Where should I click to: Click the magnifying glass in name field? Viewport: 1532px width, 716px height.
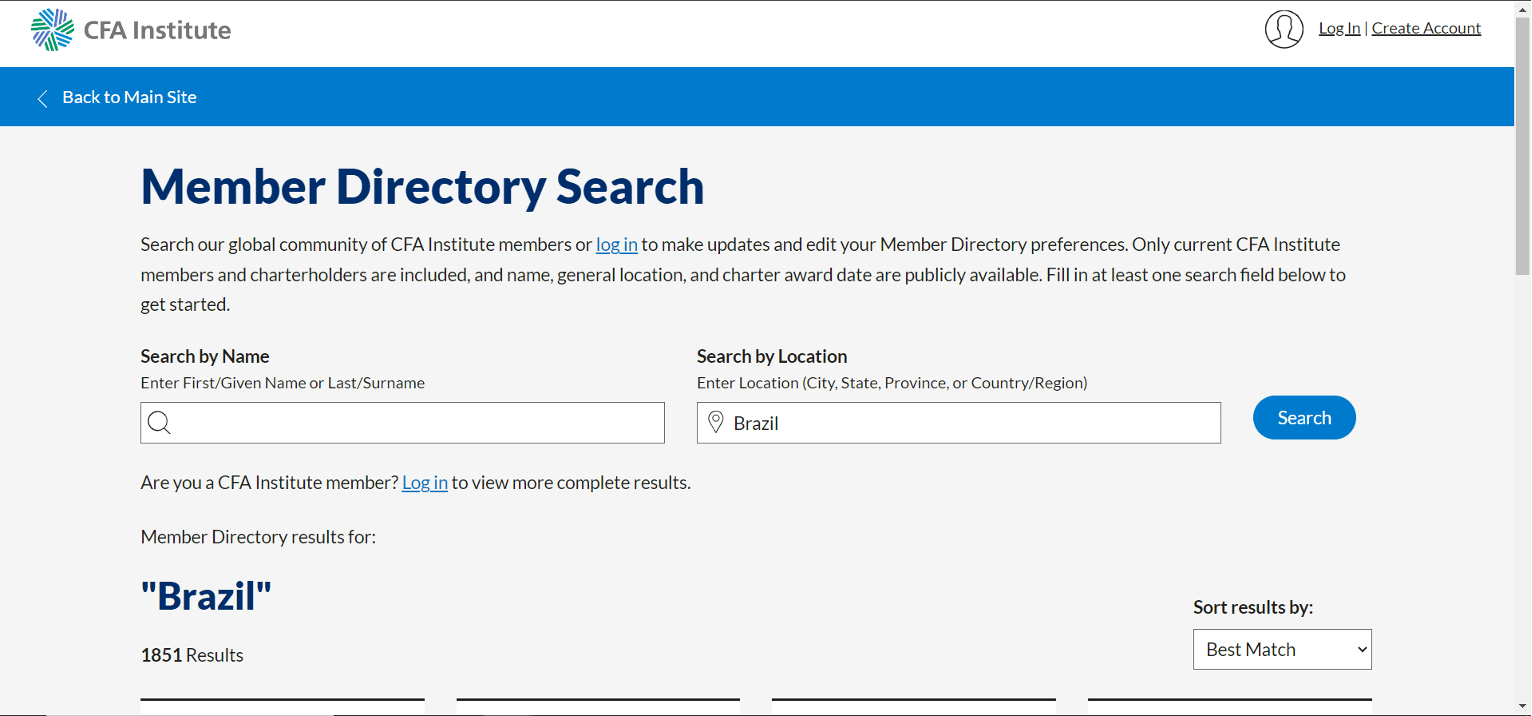tap(159, 423)
